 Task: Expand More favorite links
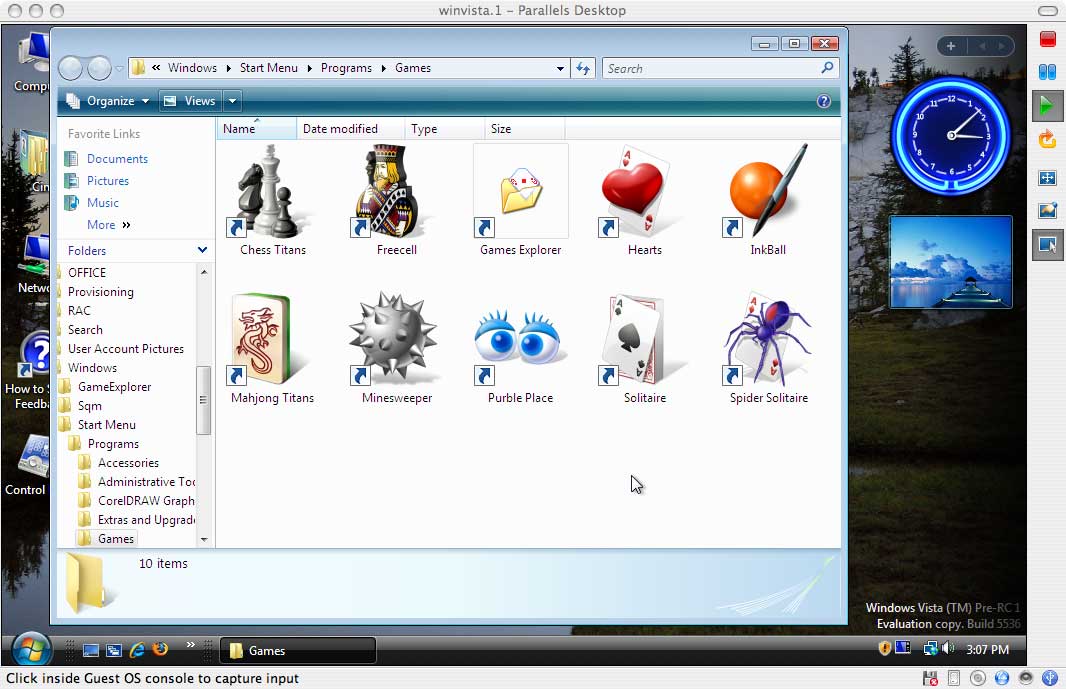108,225
